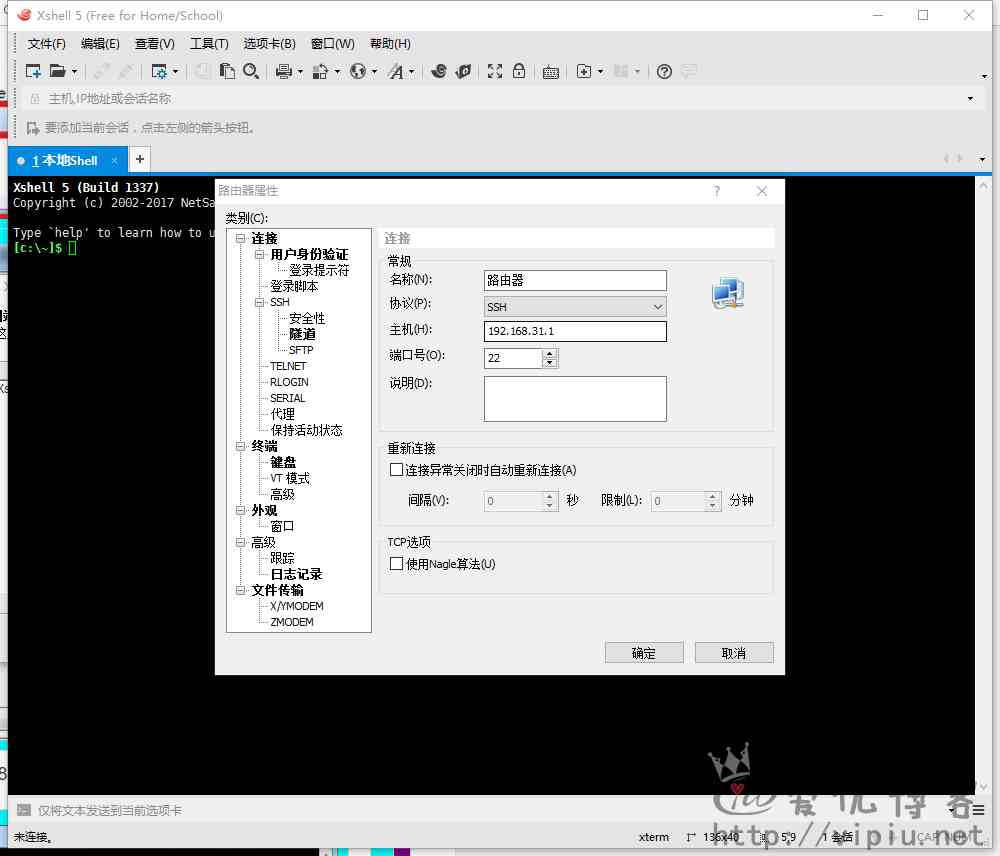Open the session properties gear icon

tap(159, 71)
